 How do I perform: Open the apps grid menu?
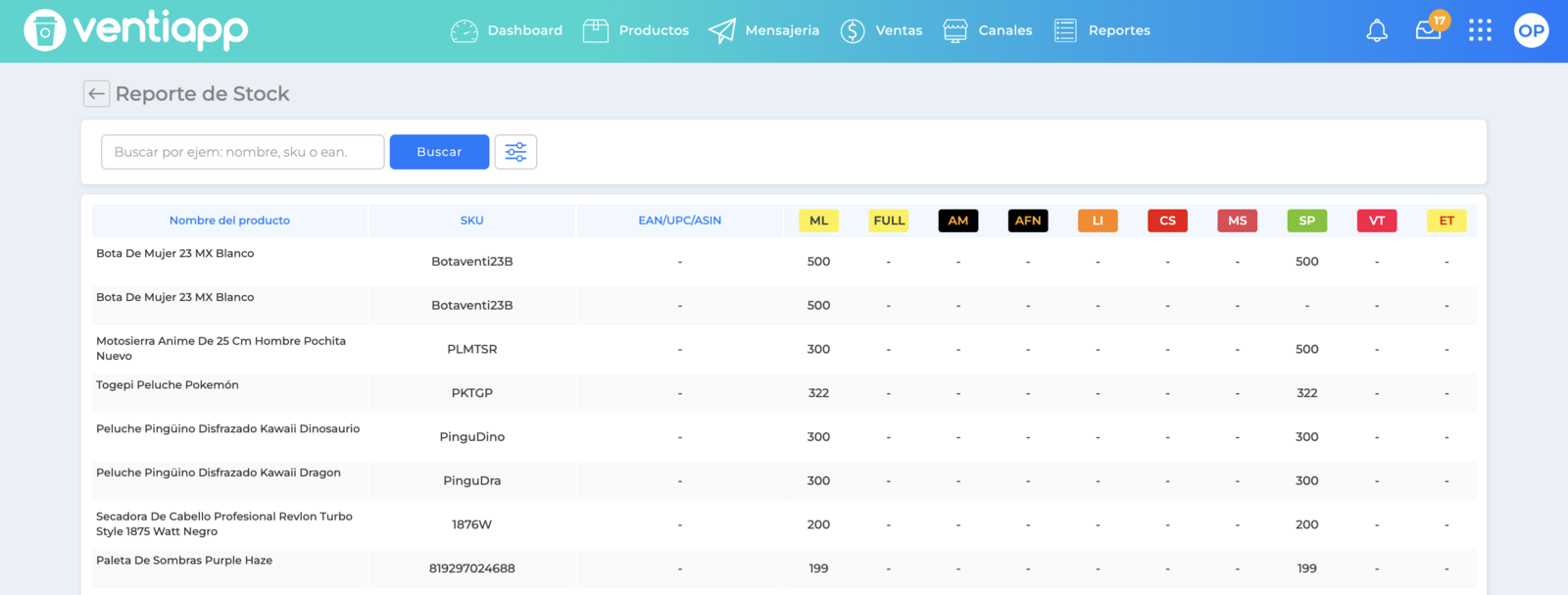coord(1480,30)
